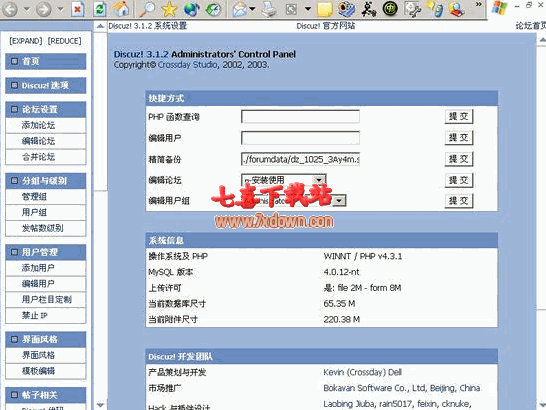Open the 编辑论坛 forum select dropdown

coord(283,180)
